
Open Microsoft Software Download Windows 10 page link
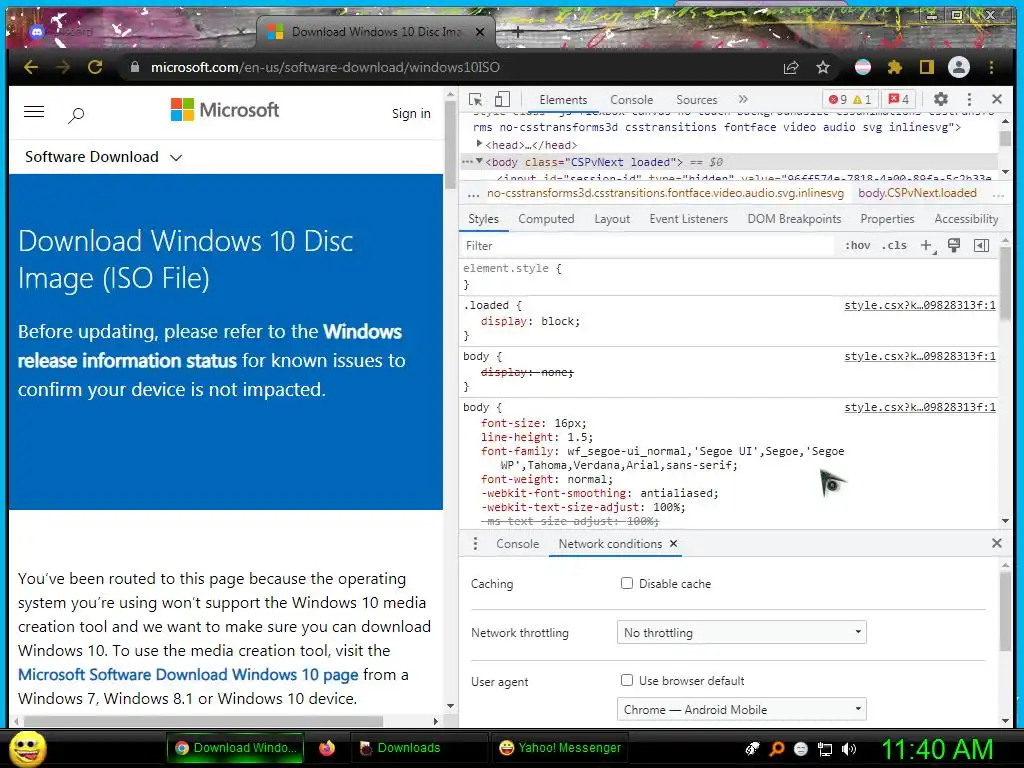188,675
